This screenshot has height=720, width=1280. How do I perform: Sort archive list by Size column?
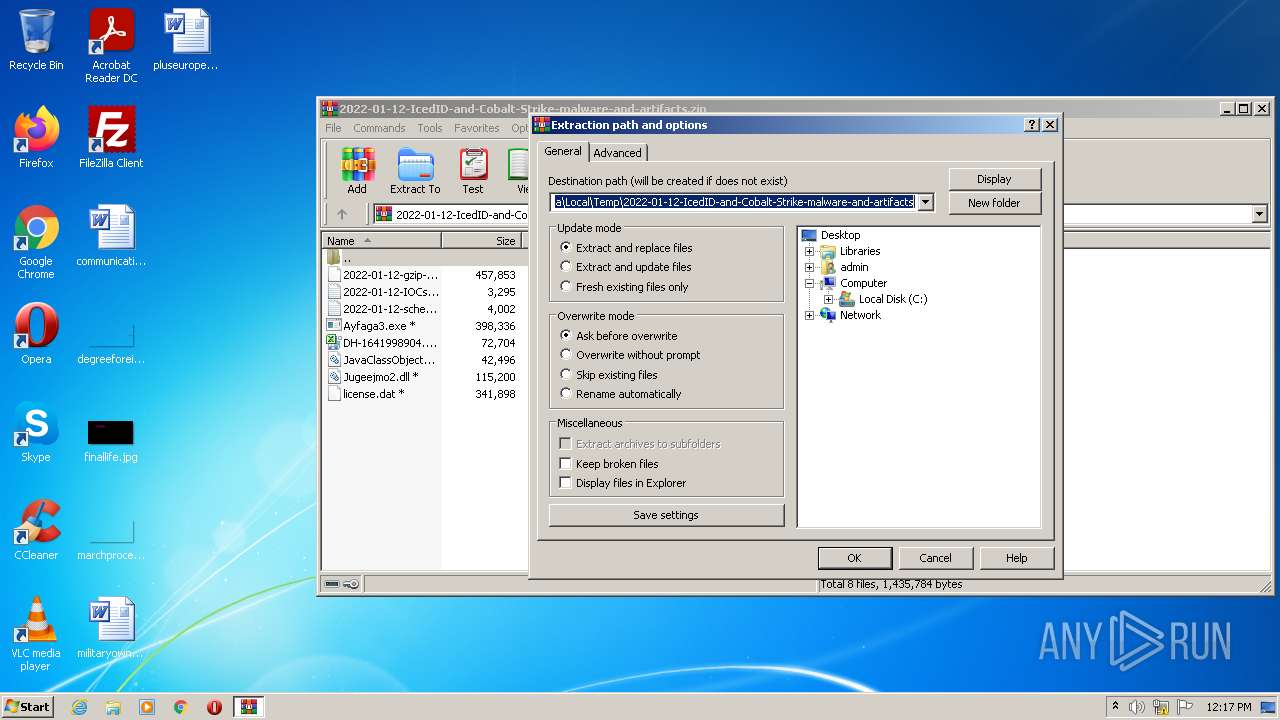pyautogui.click(x=482, y=241)
